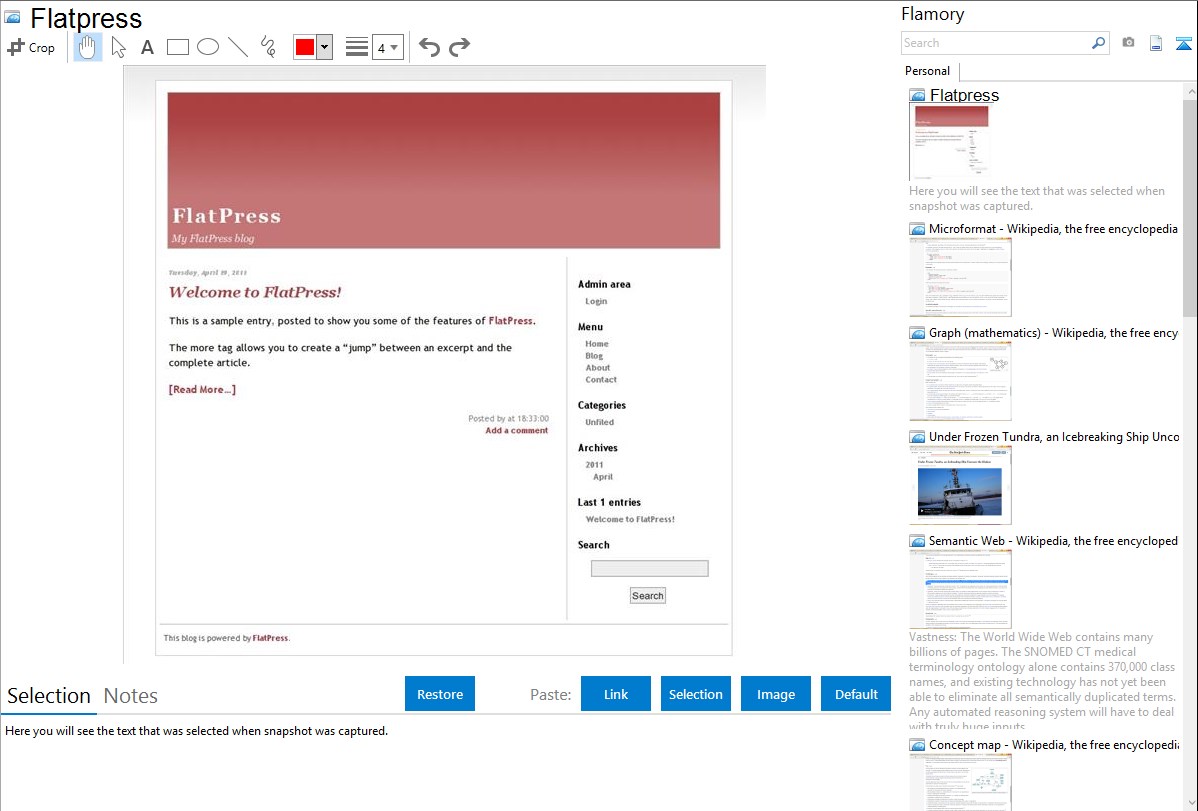Open Semantic Web snapshot title
Screen dimensions: 1198x811
point(1054,540)
